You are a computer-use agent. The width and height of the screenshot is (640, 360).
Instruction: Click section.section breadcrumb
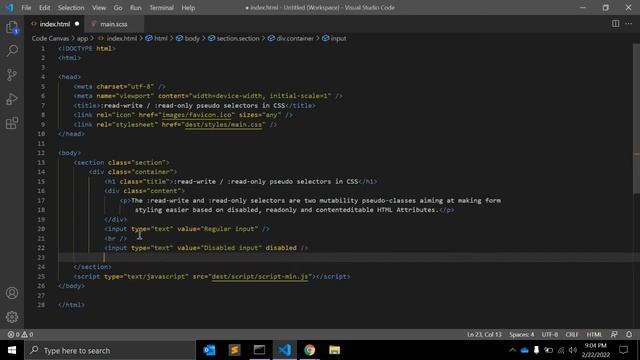pos(234,38)
